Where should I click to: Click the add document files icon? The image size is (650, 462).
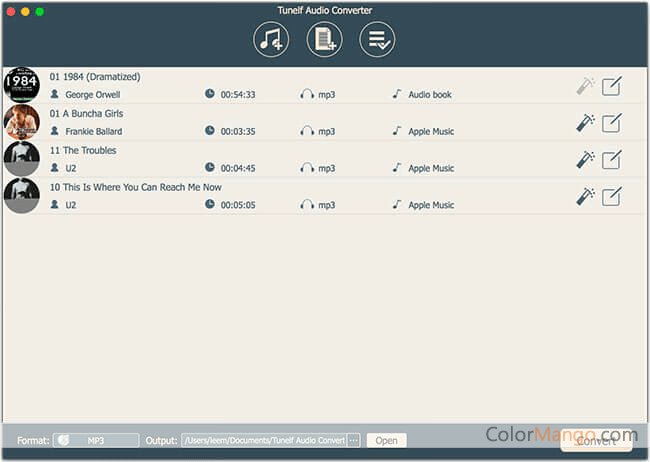tap(325, 40)
